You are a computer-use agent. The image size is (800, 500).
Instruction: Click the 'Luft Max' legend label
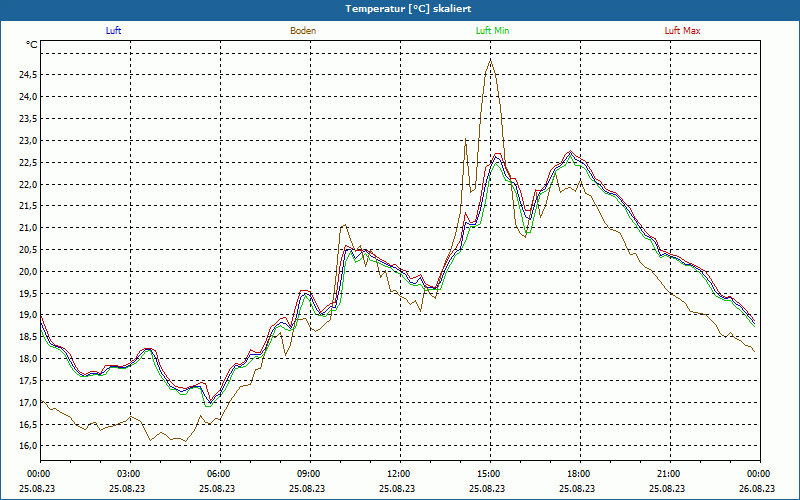682,31
